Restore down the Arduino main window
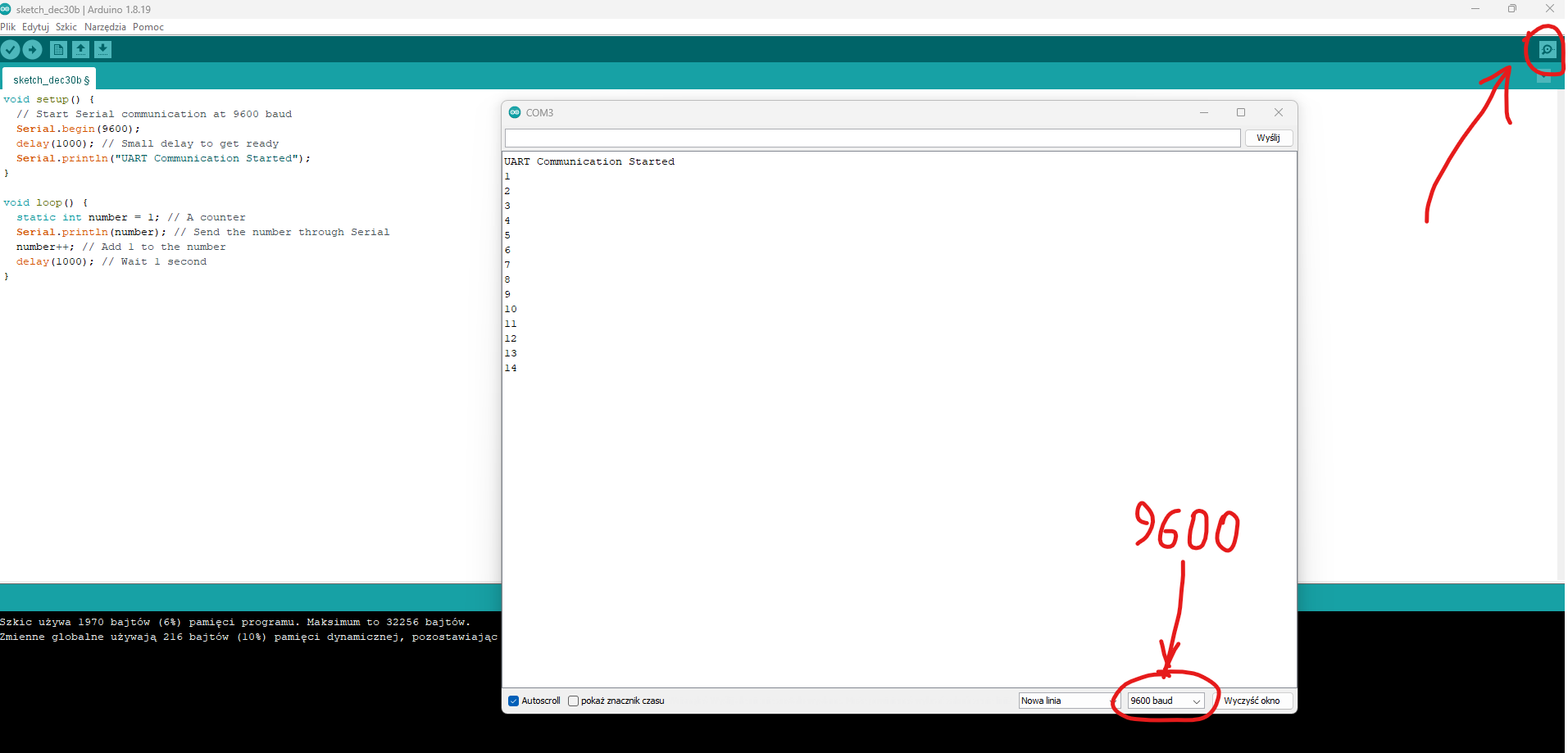1568x753 pixels. [x=1511, y=9]
